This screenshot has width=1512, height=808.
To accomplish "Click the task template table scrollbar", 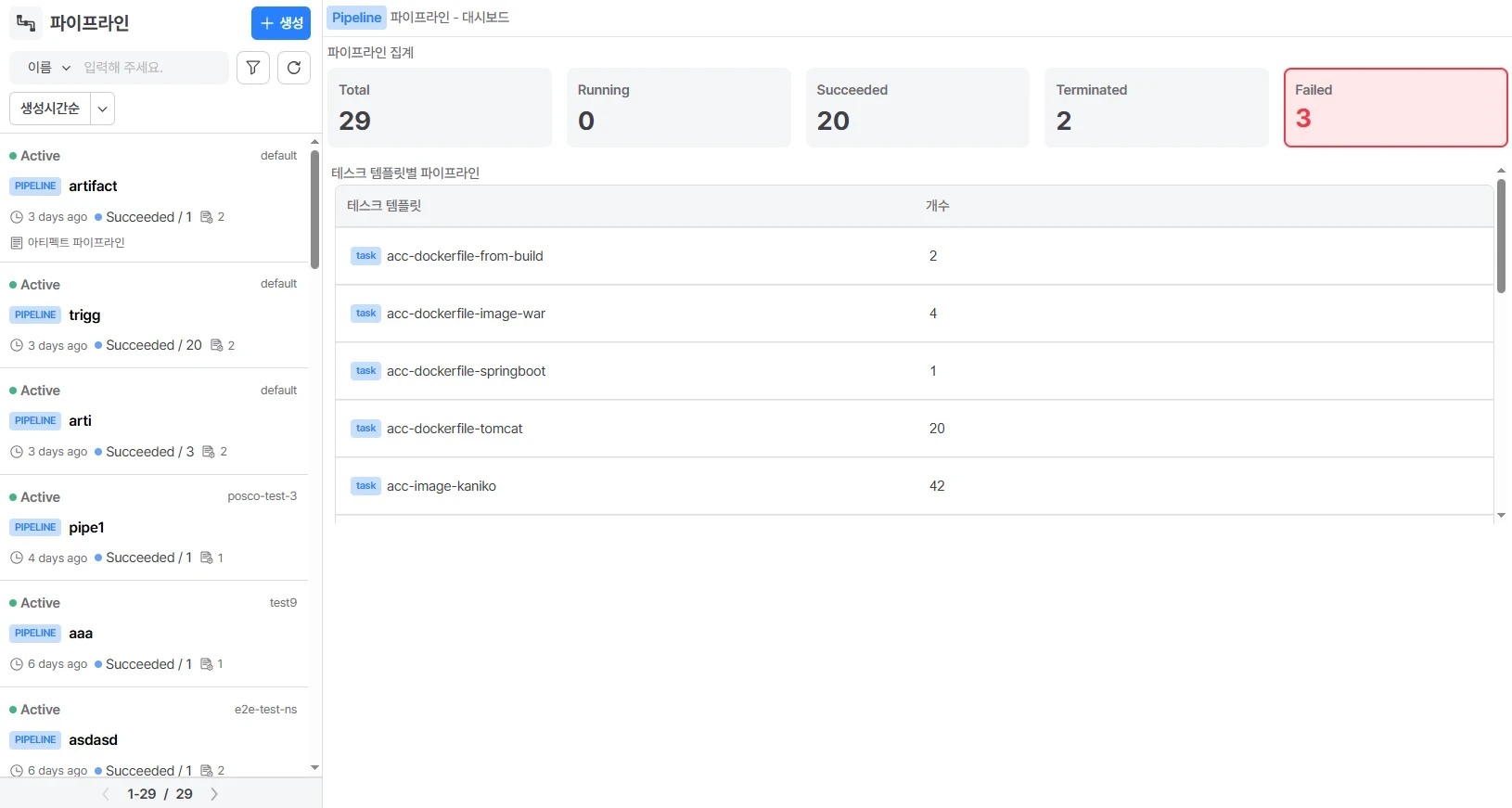I will tap(1501, 237).
